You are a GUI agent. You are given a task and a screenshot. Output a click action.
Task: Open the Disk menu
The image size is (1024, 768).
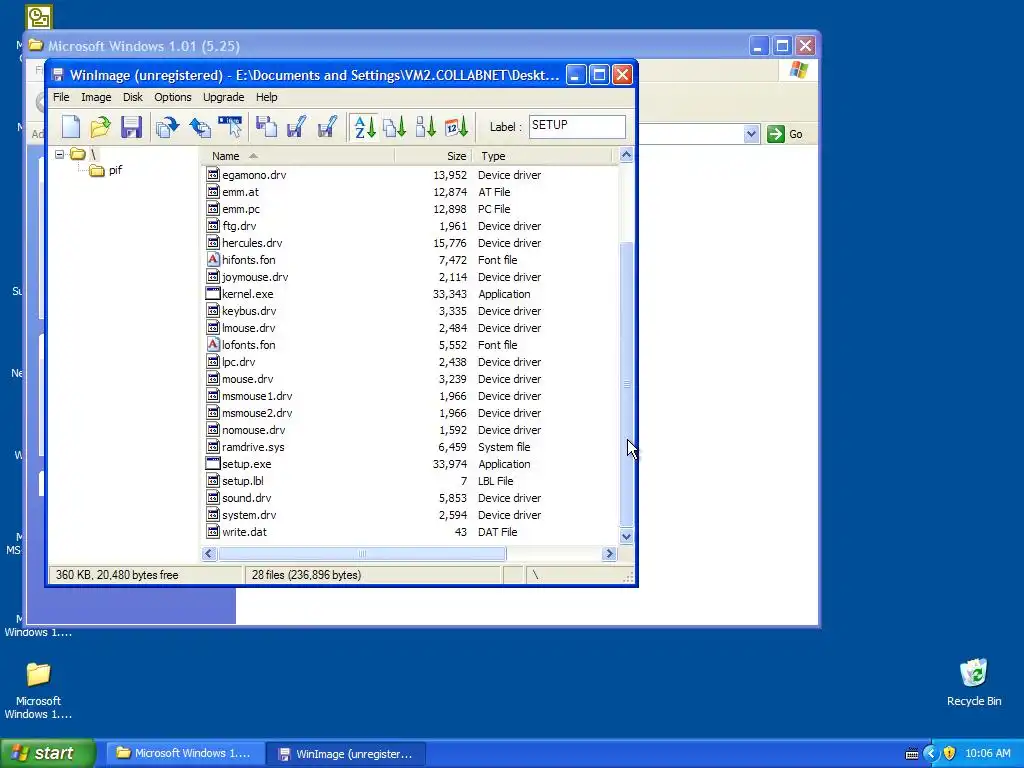pyautogui.click(x=133, y=97)
